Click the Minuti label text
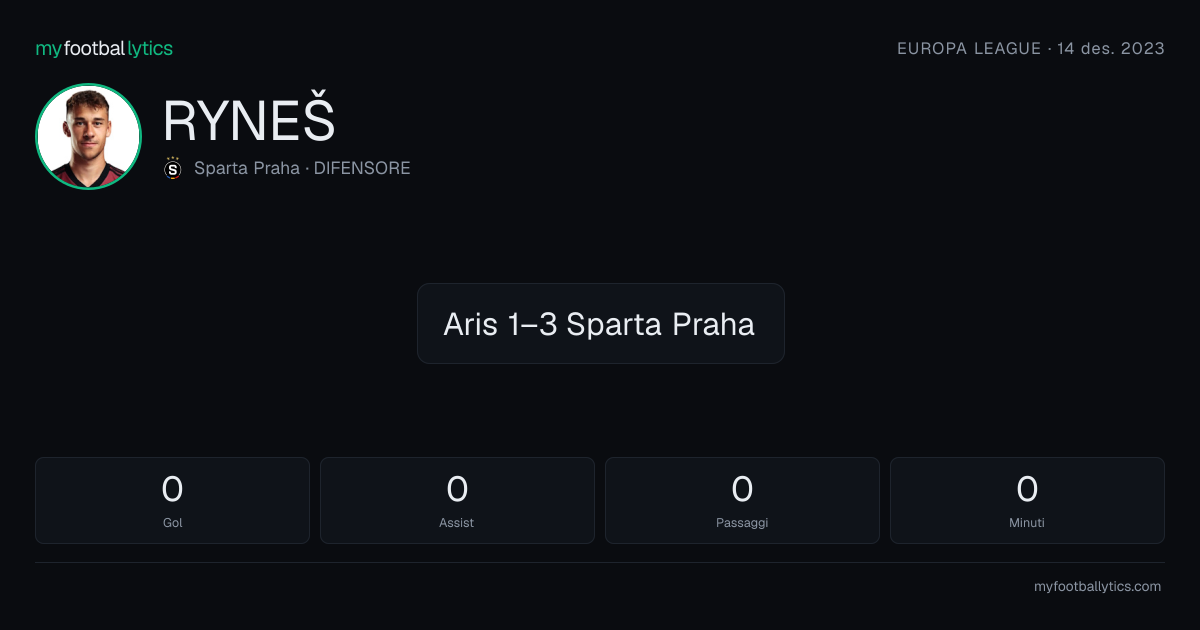This screenshot has width=1200, height=630. click(x=1027, y=522)
